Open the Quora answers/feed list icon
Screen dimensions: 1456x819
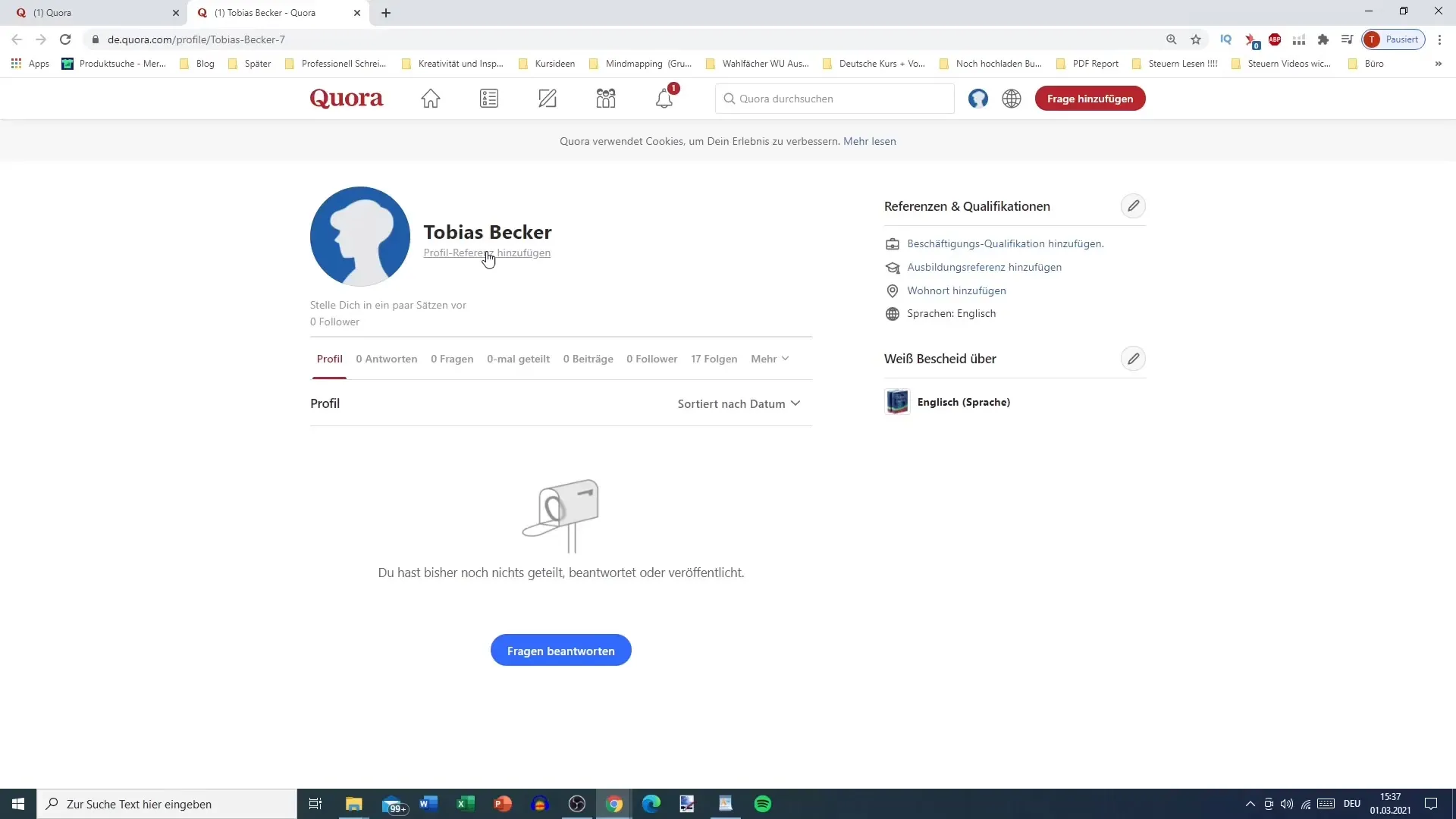point(490,98)
